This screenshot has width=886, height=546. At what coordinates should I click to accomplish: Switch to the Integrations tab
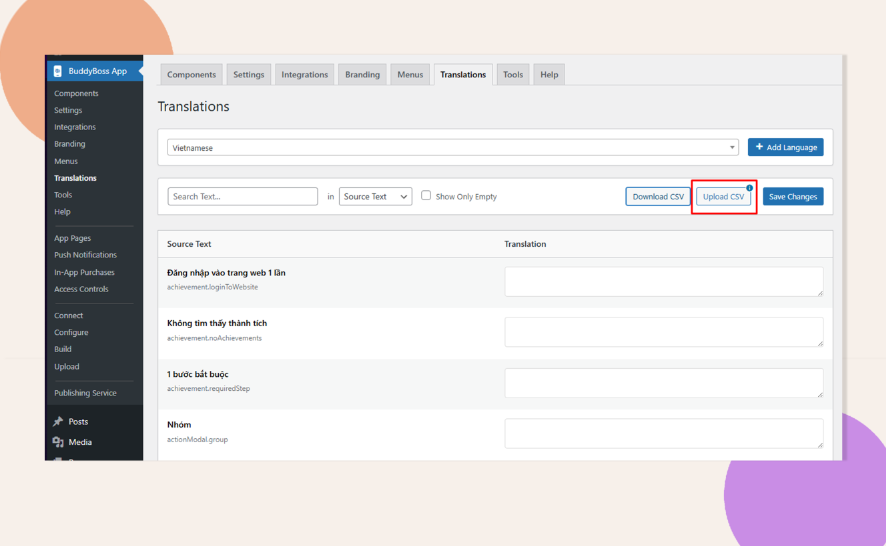[305, 75]
